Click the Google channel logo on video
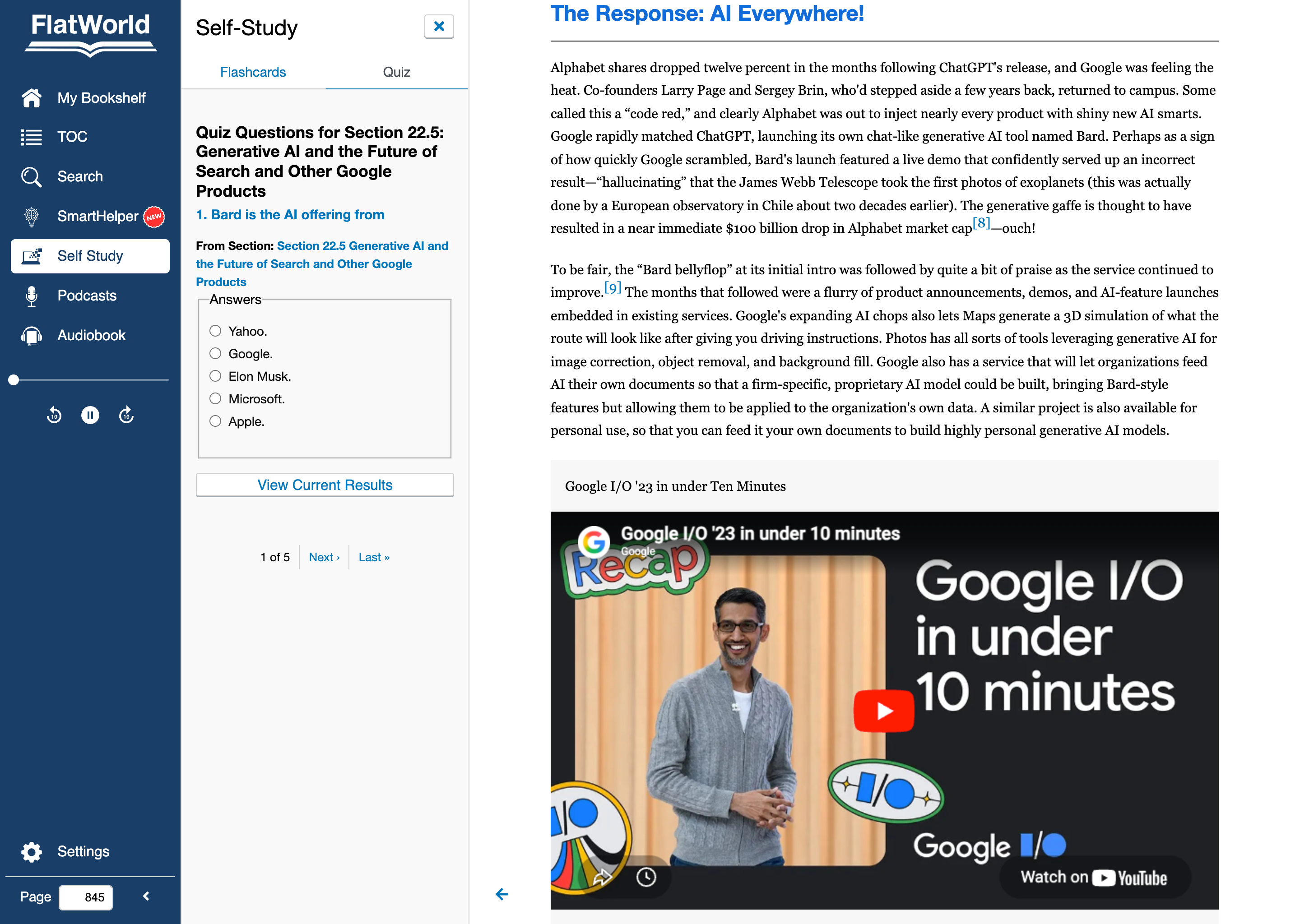Screen dimensions: 1300x924 click(594, 542)
